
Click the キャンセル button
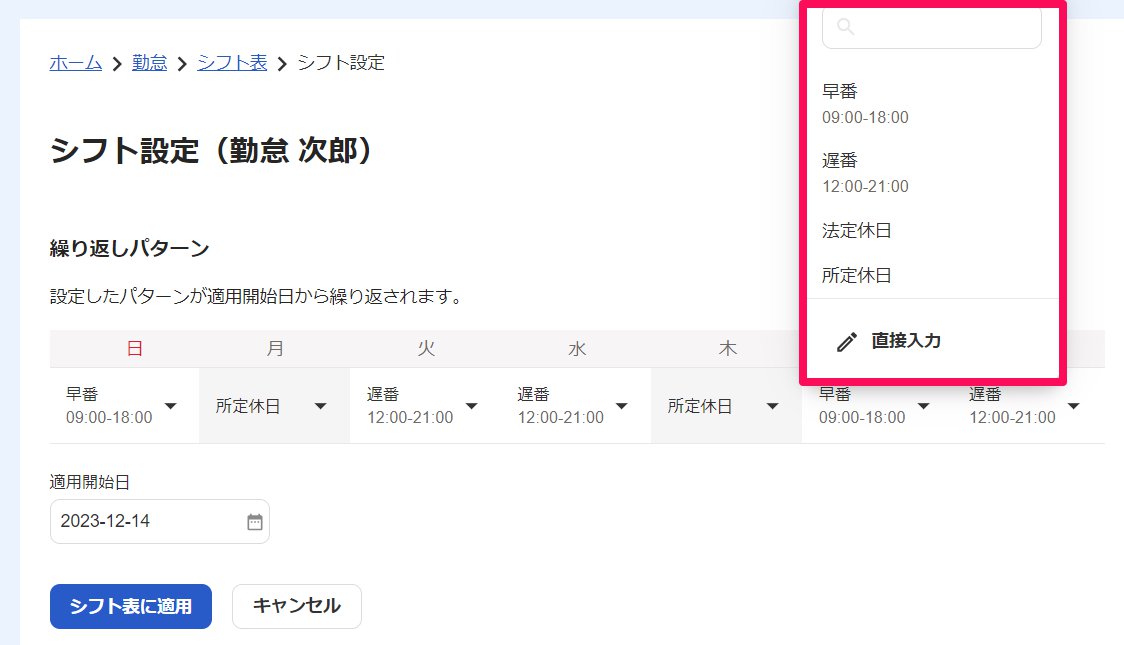(x=297, y=606)
